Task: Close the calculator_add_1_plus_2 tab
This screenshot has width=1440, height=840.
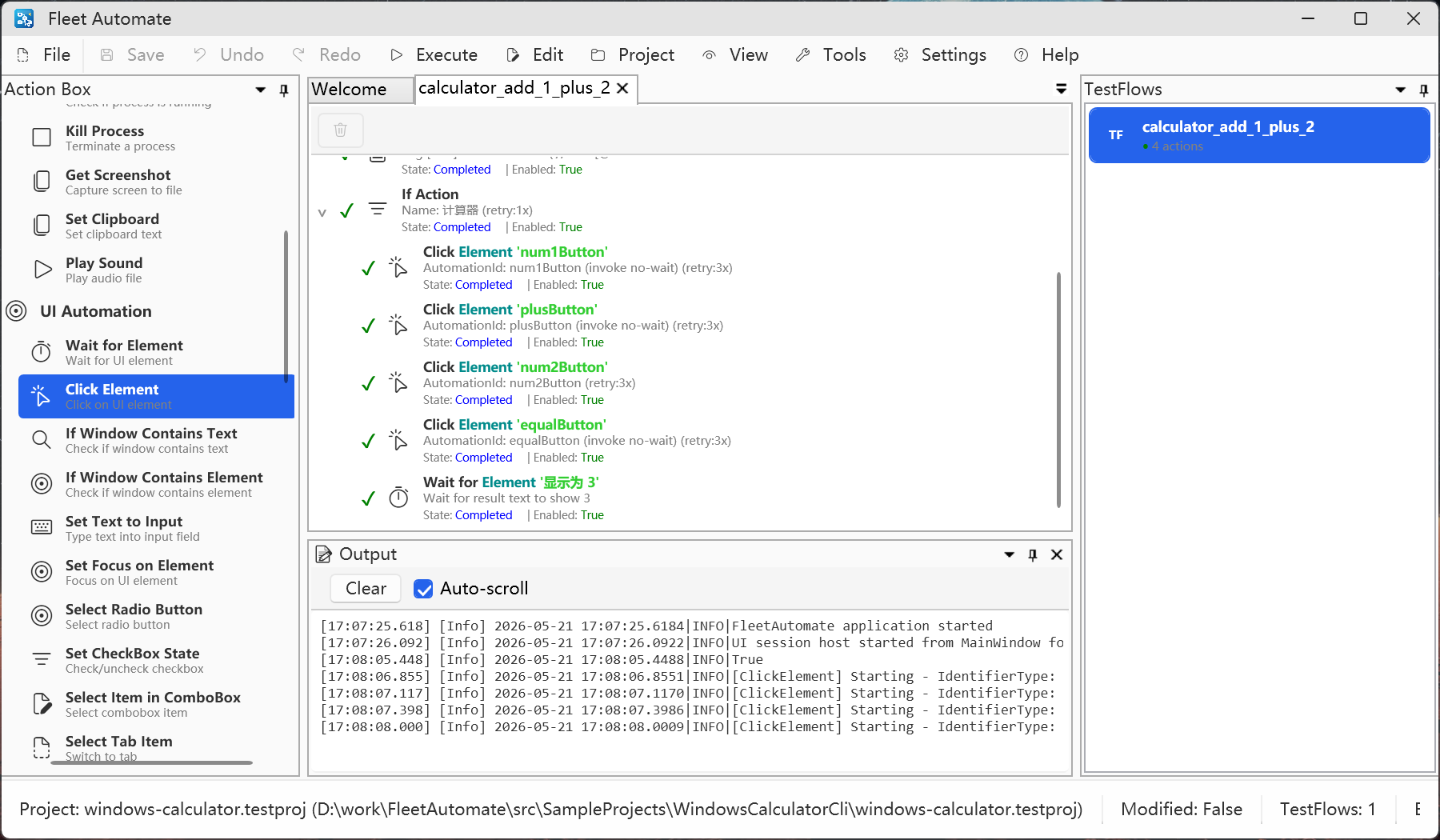Action: tap(622, 88)
